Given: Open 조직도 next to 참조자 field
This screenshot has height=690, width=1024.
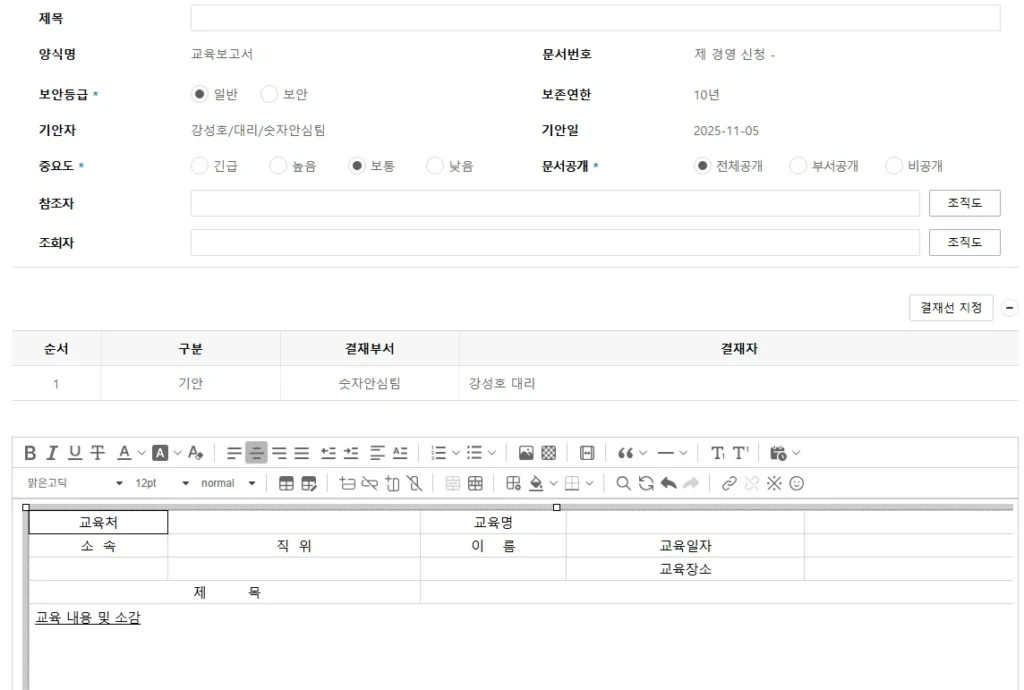Looking at the screenshot, I should click(964, 203).
